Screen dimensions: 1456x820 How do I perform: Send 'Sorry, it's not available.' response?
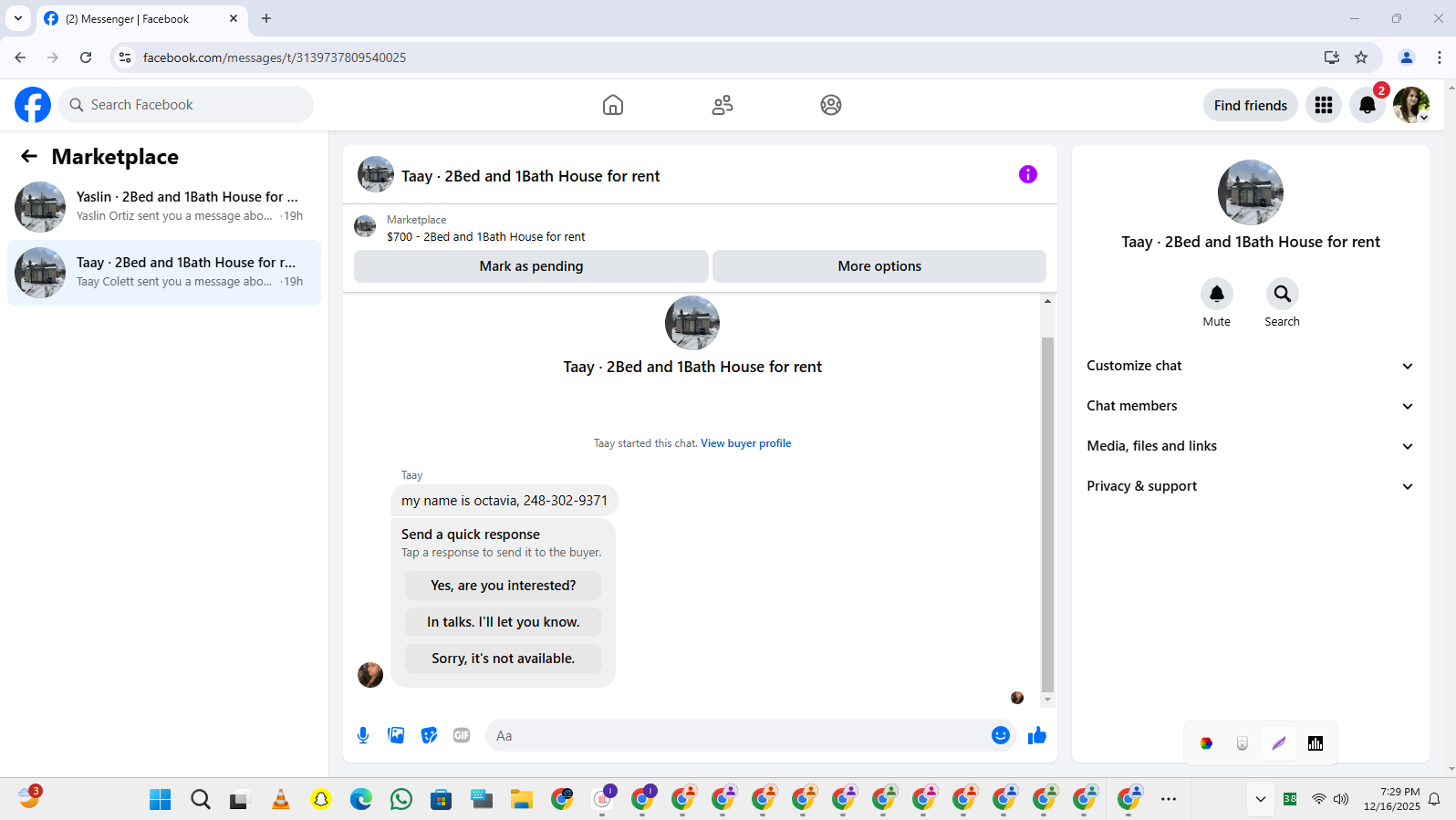pyautogui.click(x=504, y=659)
